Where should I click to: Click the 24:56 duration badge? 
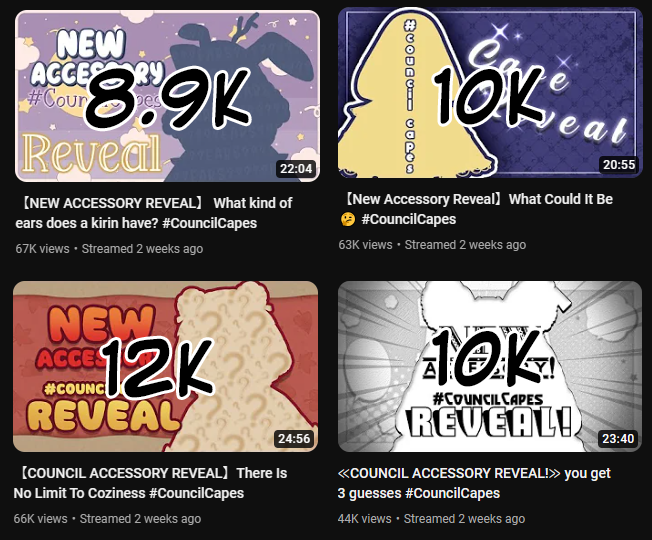coord(294,439)
